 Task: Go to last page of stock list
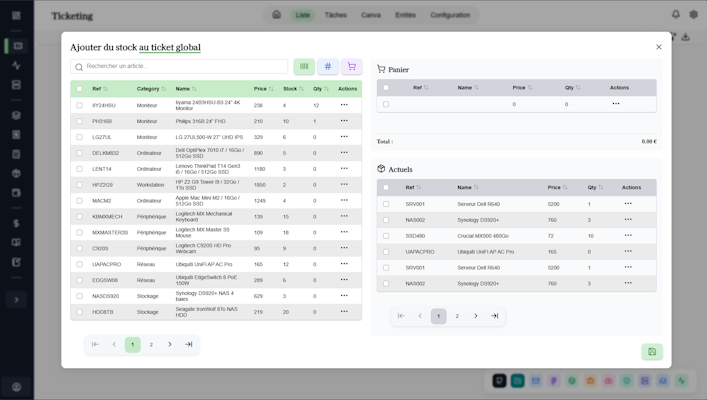(x=189, y=344)
